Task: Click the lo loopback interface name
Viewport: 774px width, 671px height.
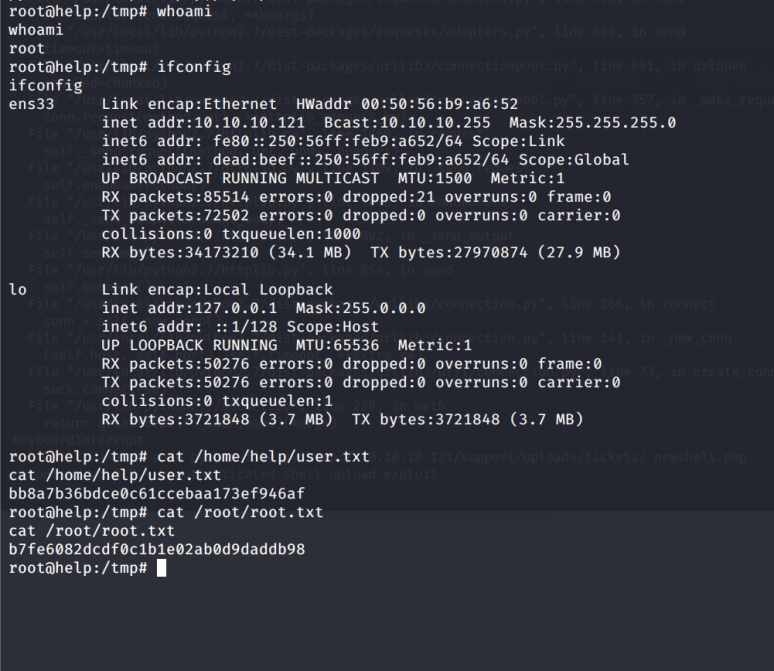Action: click(x=18, y=289)
